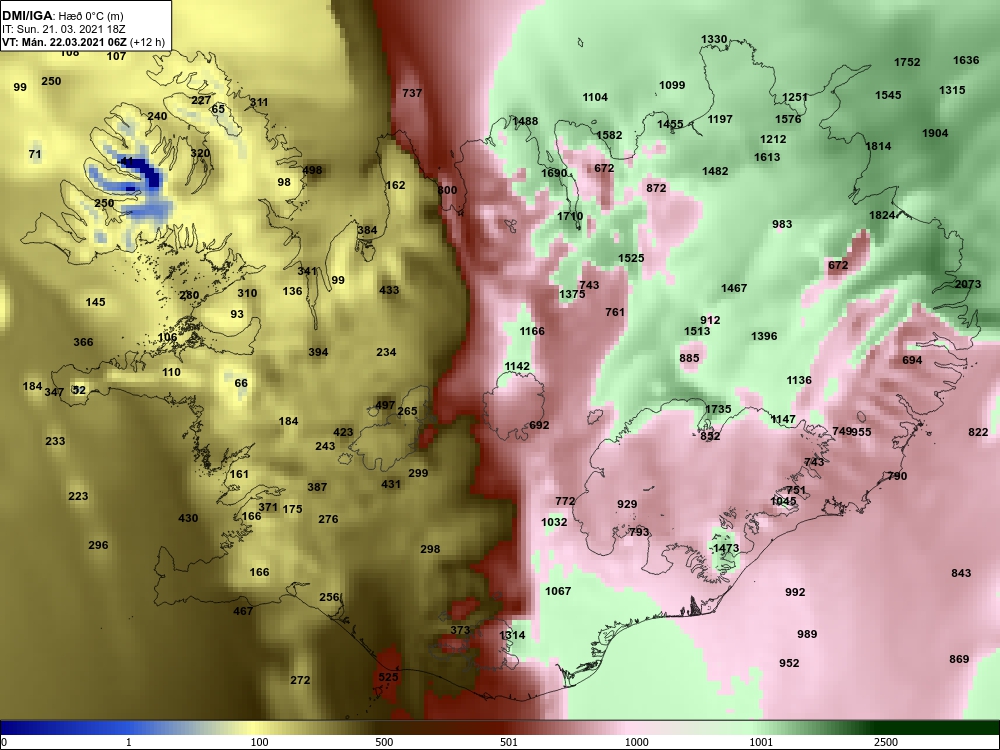Select the 1814 map value
Image resolution: width=1000 pixels, height=750 pixels.
878,147
